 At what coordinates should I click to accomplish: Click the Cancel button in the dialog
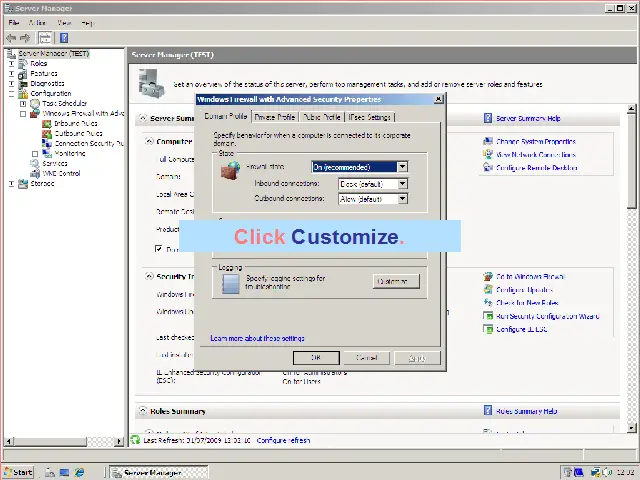coord(367,358)
